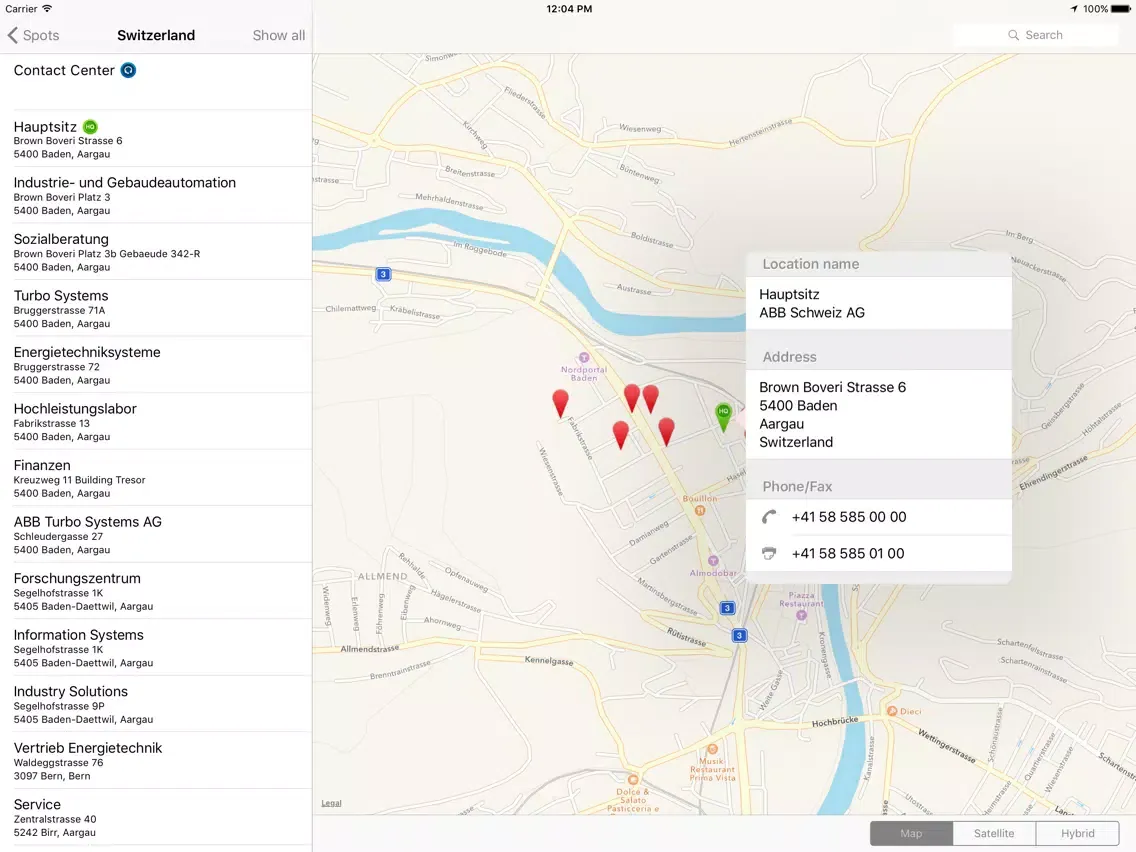The height and width of the screenshot is (852, 1136).
Task: Click the green HQ map pin
Action: [x=723, y=417]
